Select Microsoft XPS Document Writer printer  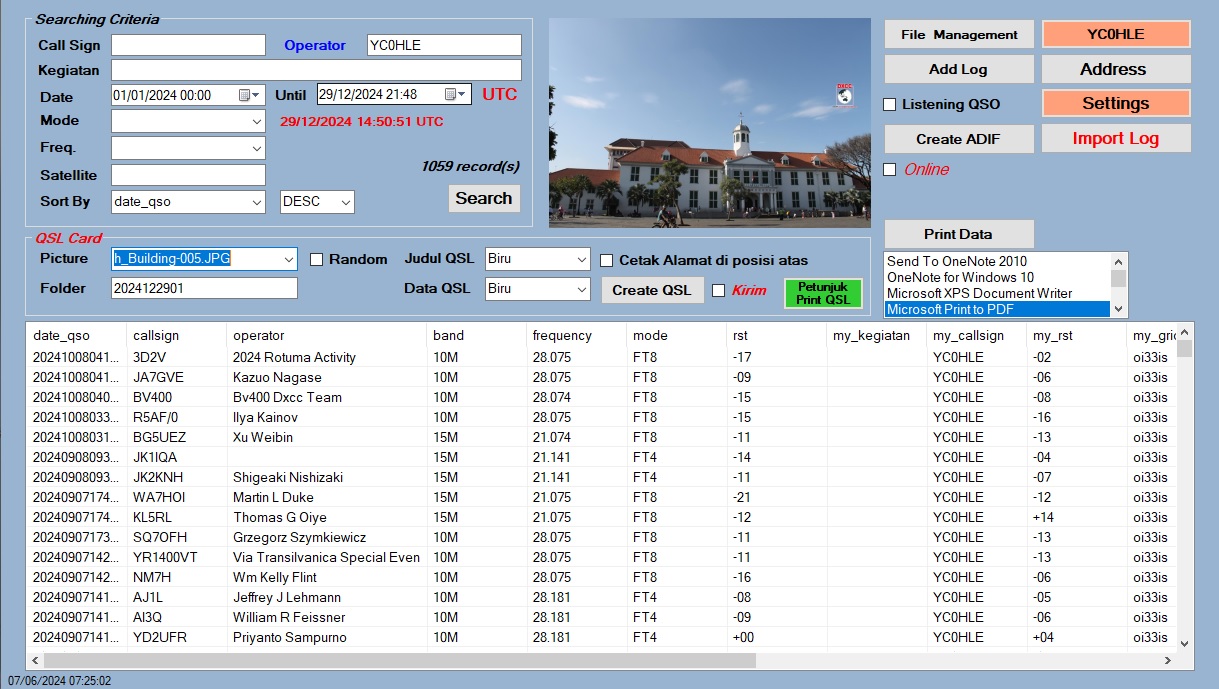(x=979, y=293)
